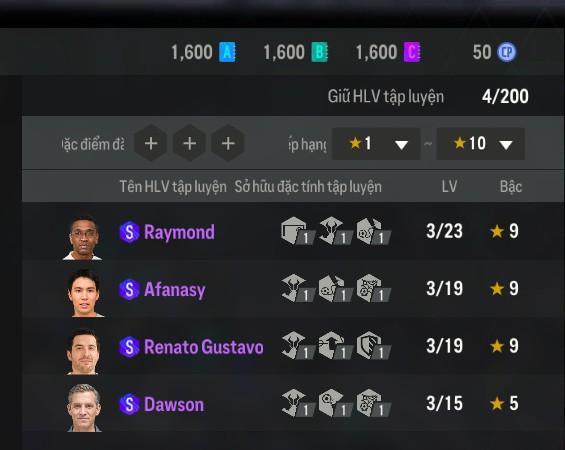
Task: Click the S grade badge next to Dawson
Action: (129, 404)
